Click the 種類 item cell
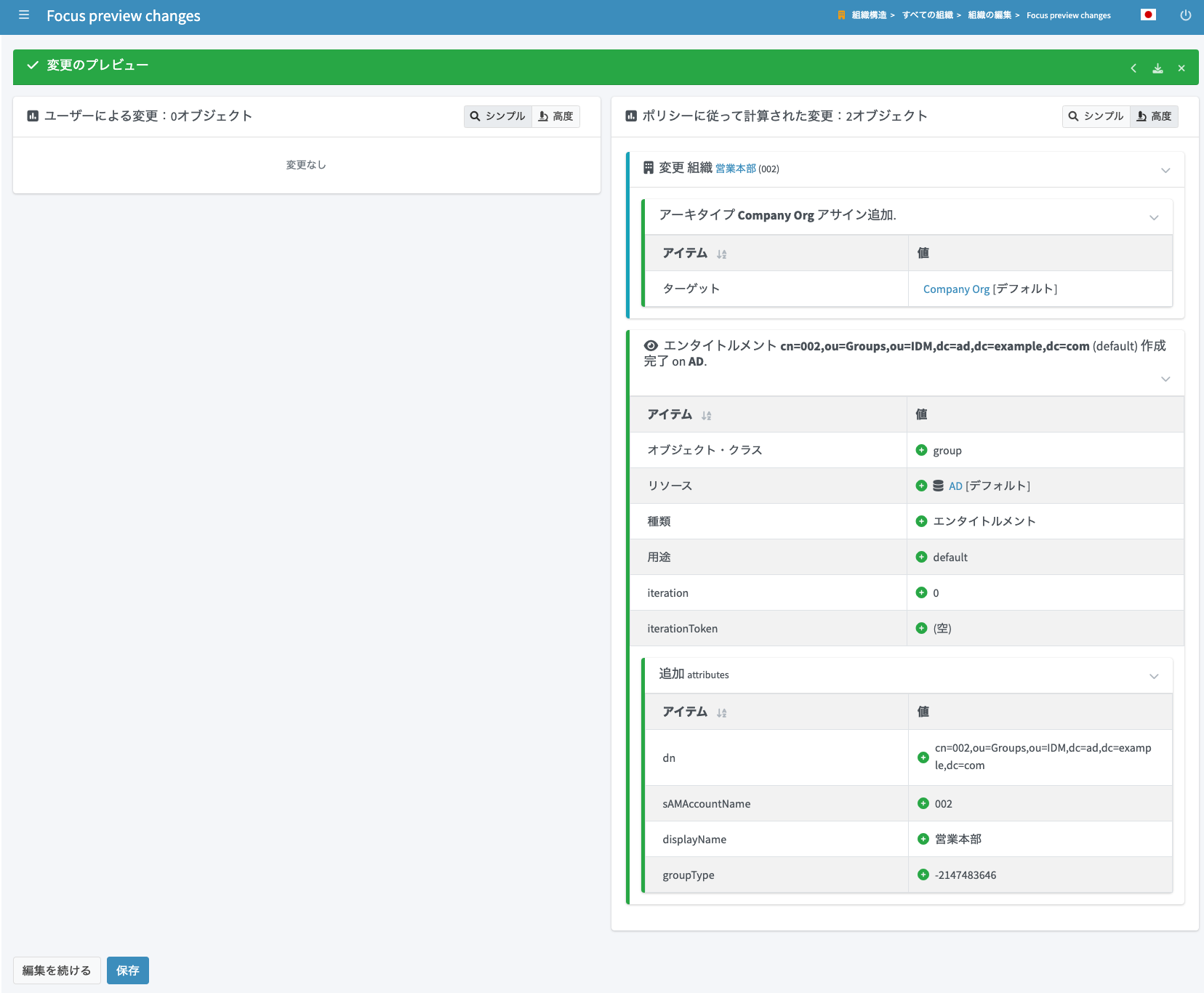 pos(768,521)
